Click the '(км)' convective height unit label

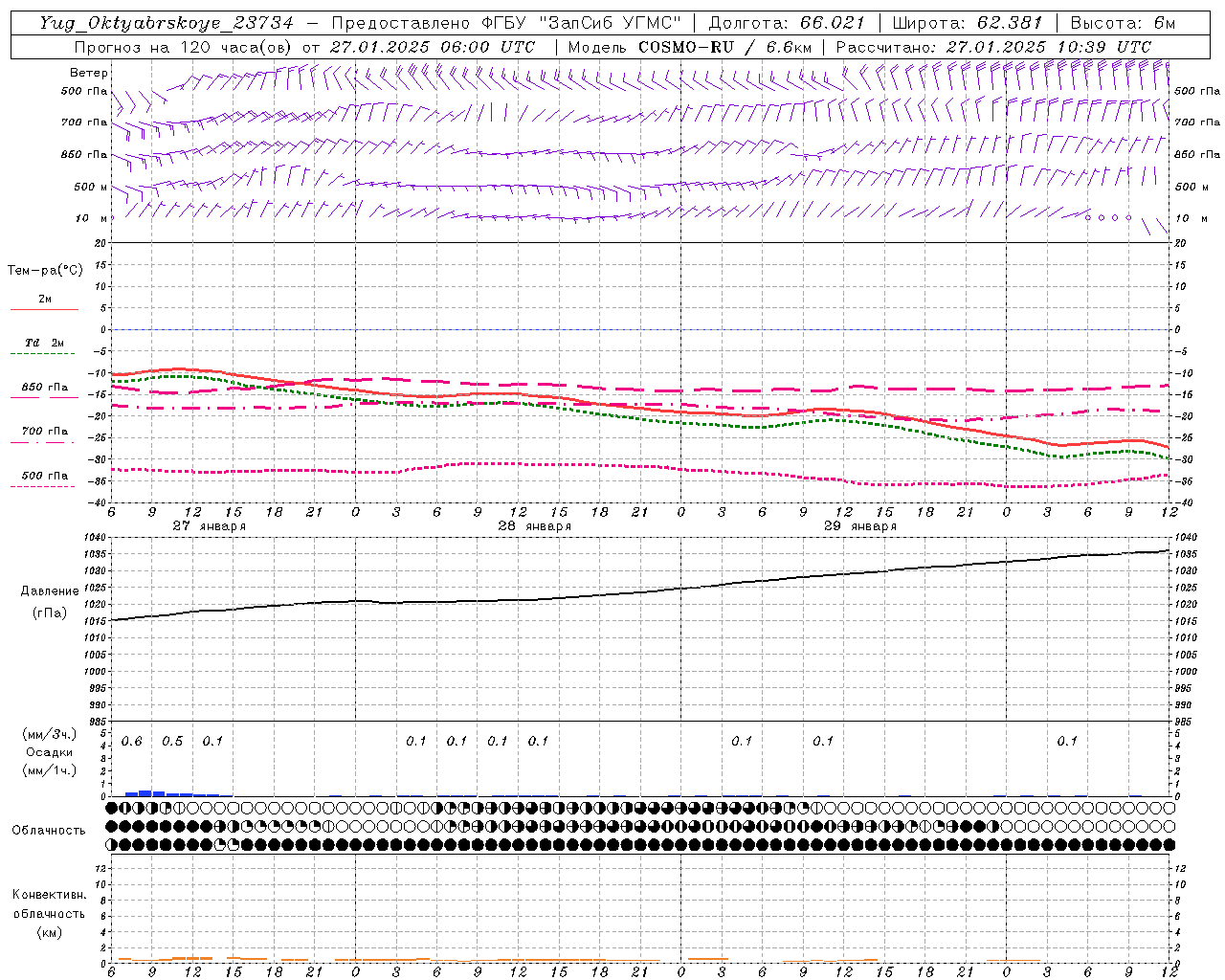pyautogui.click(x=49, y=932)
